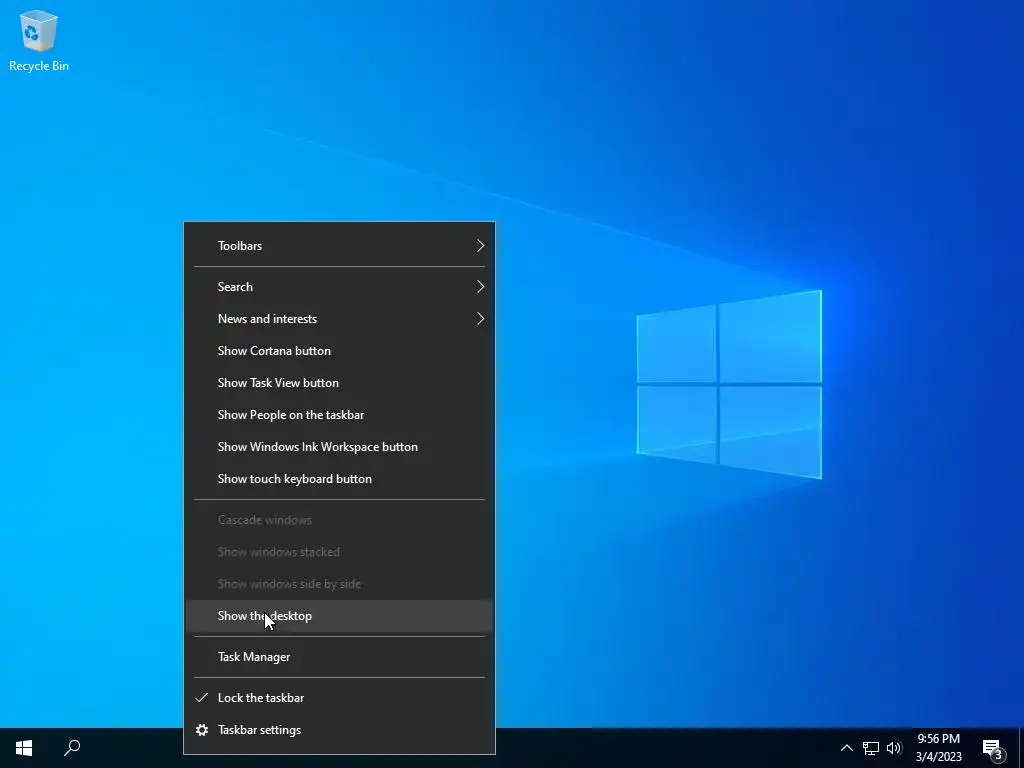Open Taskbar settings
1024x768 pixels.
[340, 729]
